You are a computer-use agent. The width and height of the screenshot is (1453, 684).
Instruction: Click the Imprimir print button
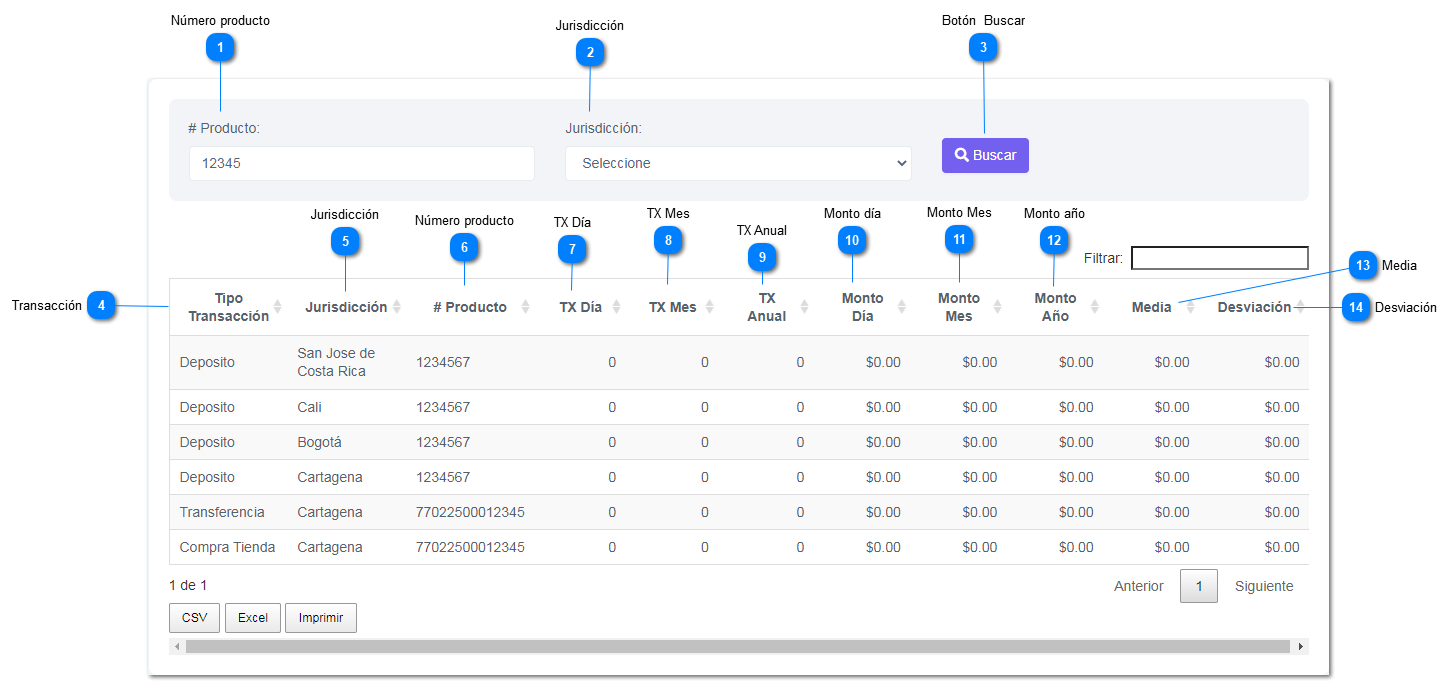click(321, 618)
